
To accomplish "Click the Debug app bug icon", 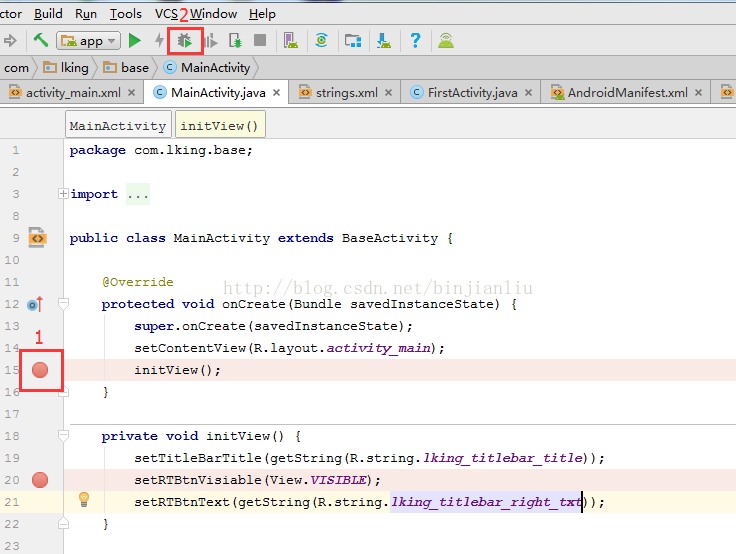I will 185,41.
